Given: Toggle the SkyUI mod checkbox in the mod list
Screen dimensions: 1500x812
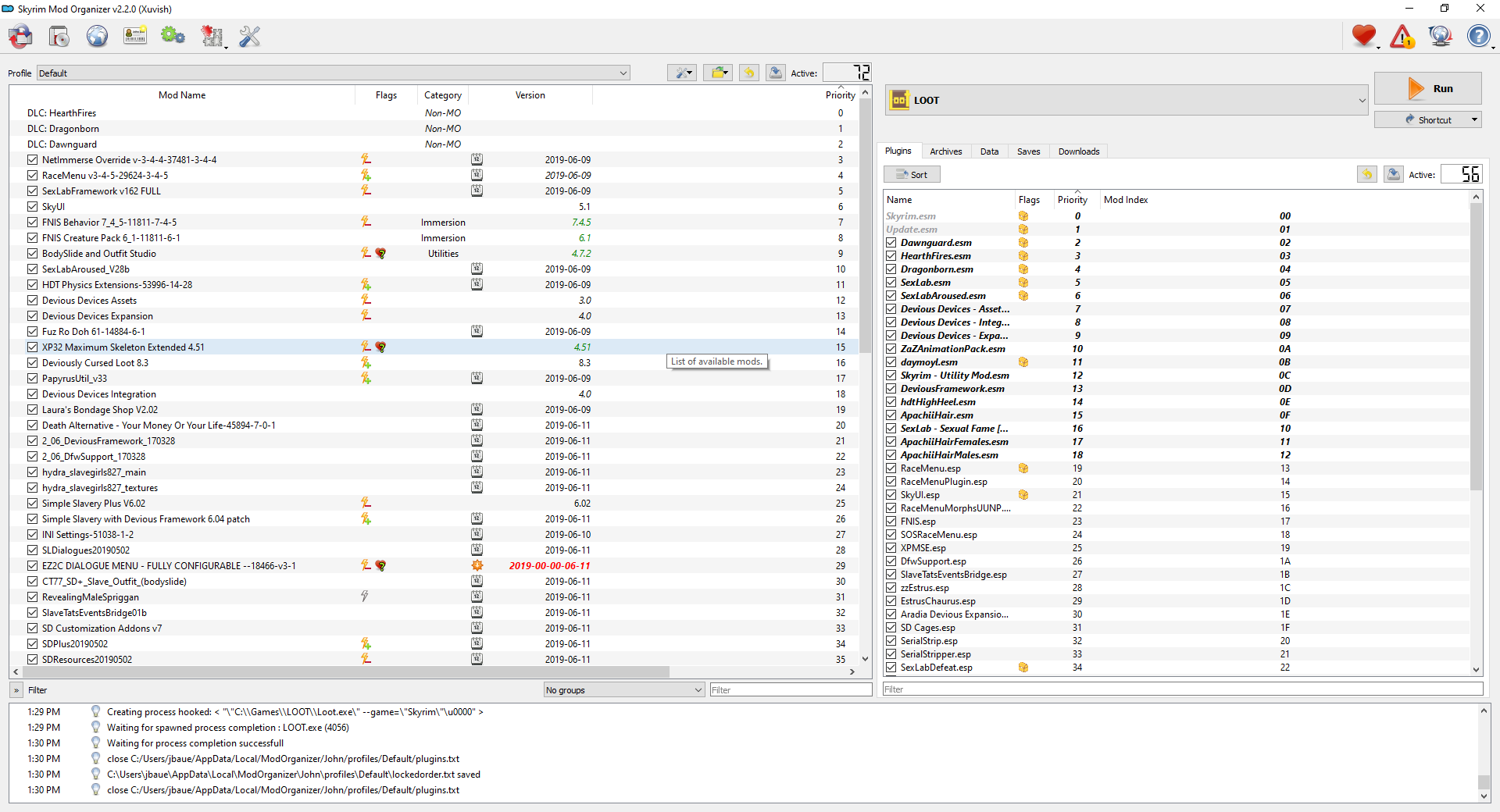Looking at the screenshot, I should (32, 206).
